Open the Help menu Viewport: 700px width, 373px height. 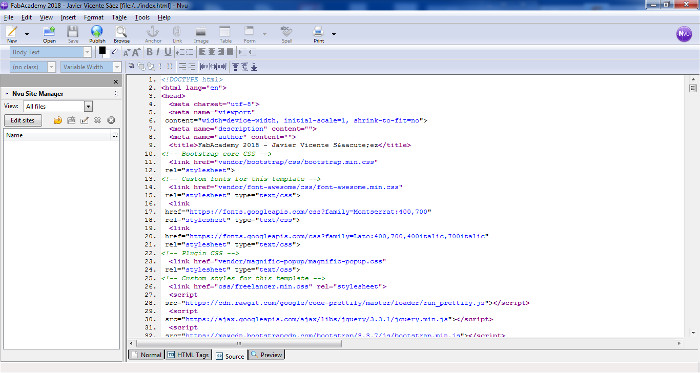coord(164,18)
